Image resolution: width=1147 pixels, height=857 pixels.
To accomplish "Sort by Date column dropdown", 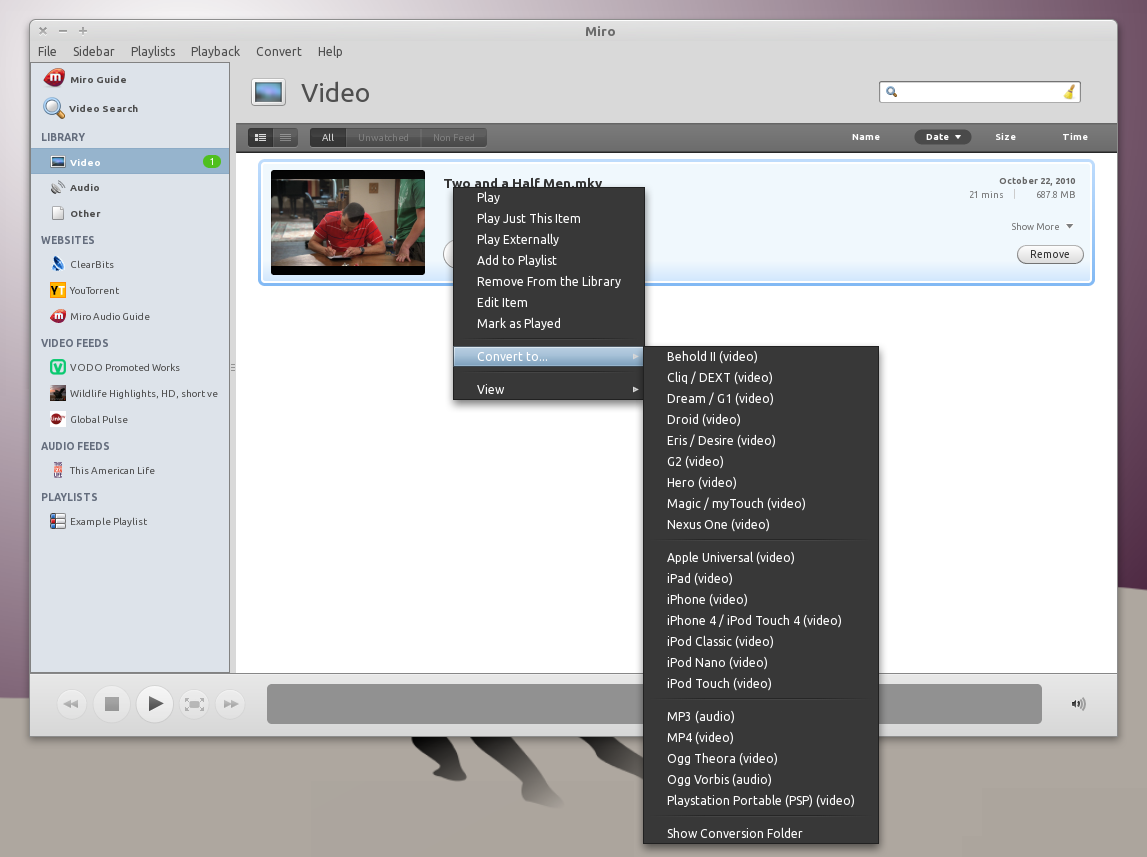I will point(943,137).
